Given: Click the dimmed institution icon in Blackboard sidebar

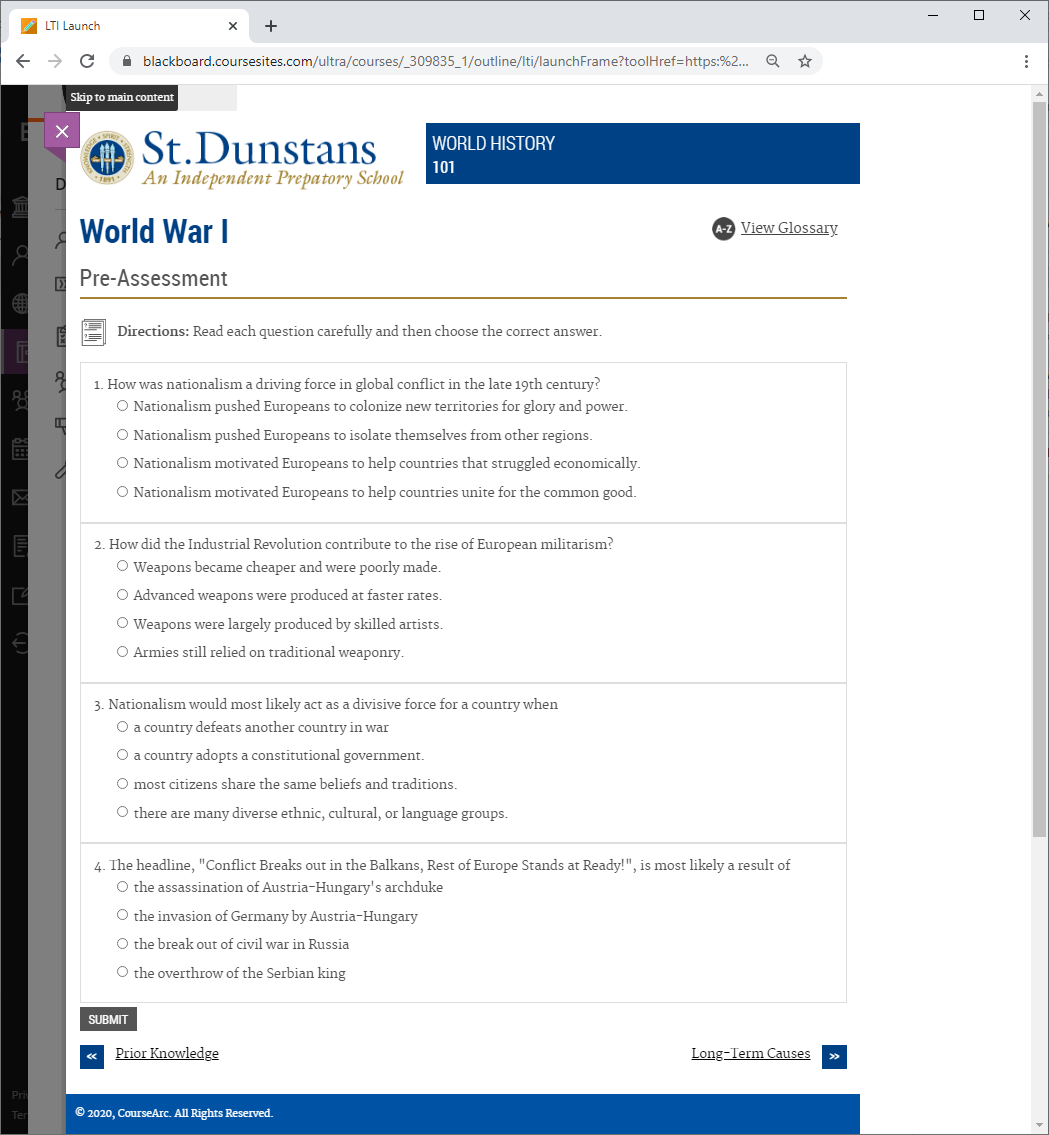Looking at the screenshot, I should pyautogui.click(x=20, y=208).
